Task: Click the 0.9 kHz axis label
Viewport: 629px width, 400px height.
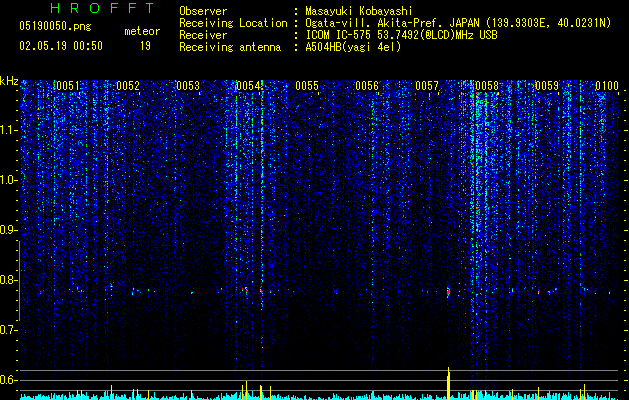Action: point(9,230)
